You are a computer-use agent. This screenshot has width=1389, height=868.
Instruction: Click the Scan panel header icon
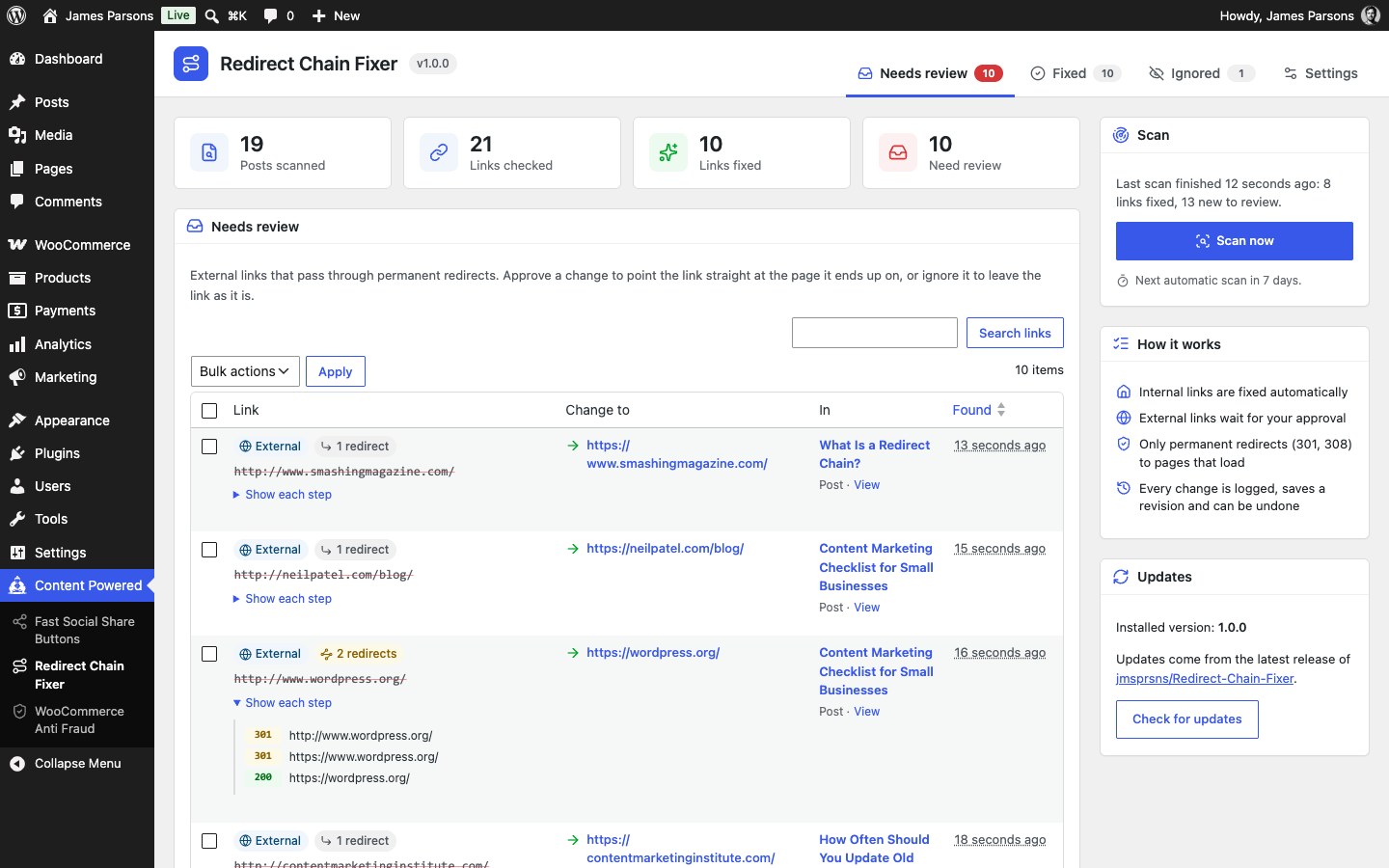pyautogui.click(x=1121, y=135)
